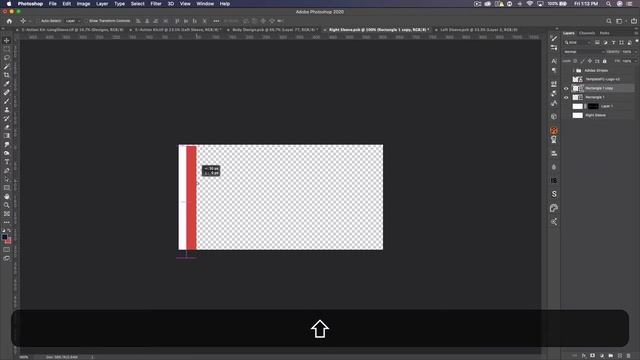Select the Rectangular Marquee tool

[7, 49]
